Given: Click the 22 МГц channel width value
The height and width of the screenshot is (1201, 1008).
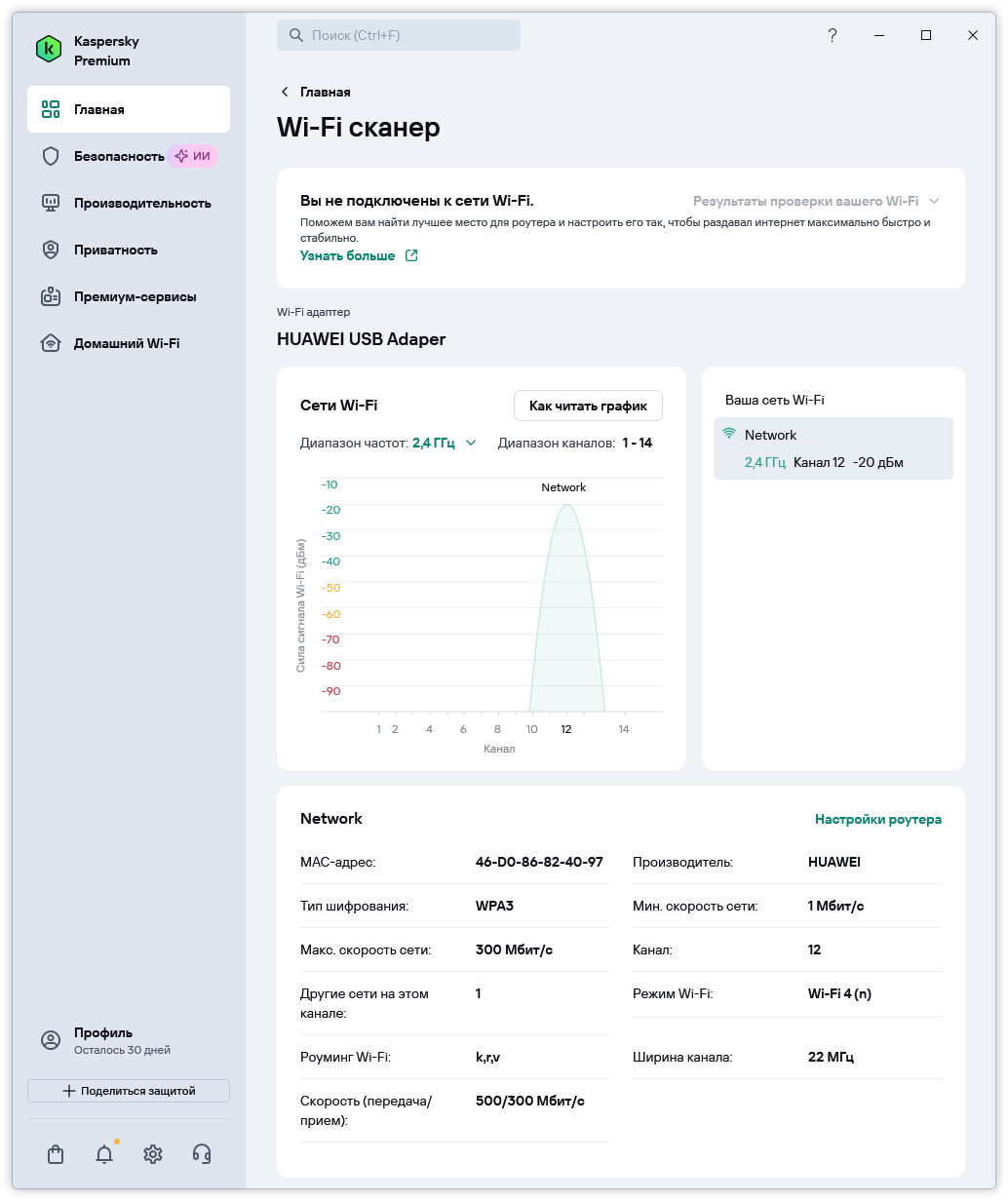Looking at the screenshot, I should (x=831, y=1057).
